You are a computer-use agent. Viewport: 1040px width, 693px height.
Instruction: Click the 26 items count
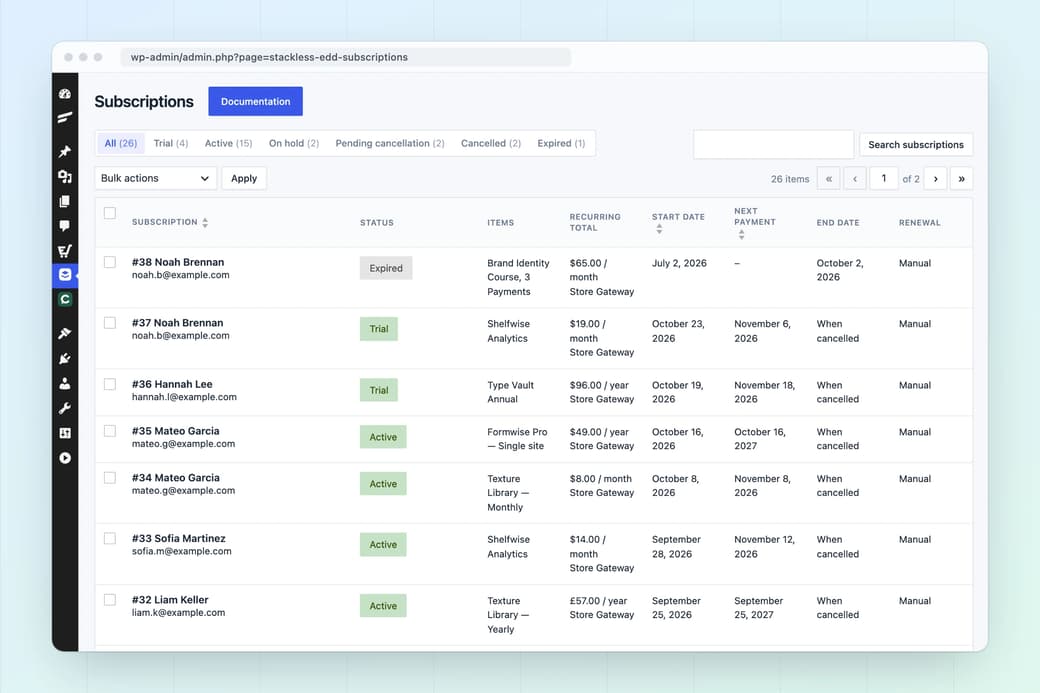790,179
